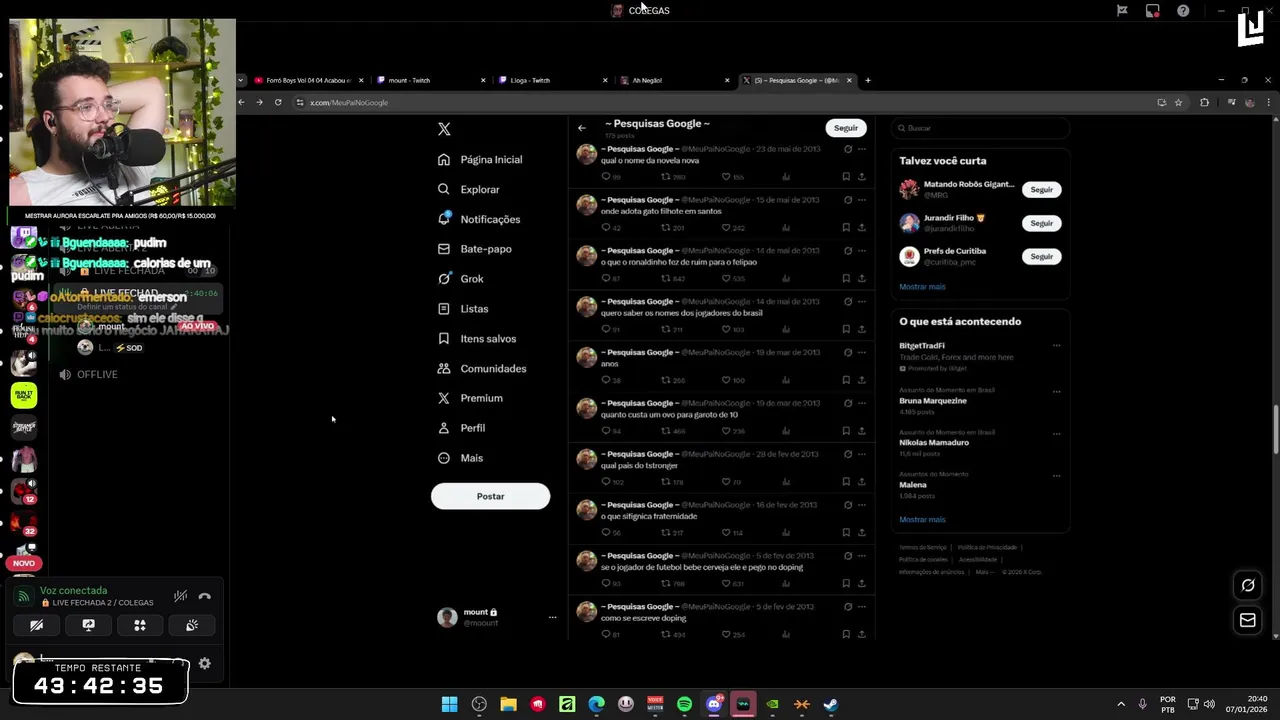
Task: Reload the browser page
Action: coord(278,102)
